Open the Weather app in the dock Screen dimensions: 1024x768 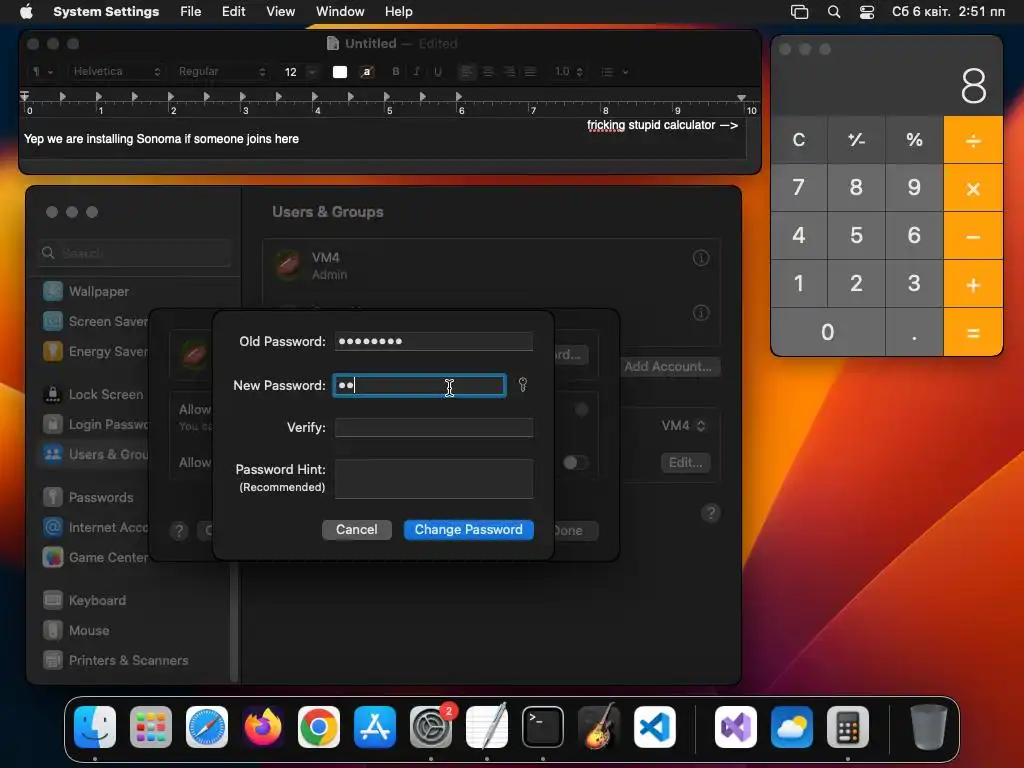coord(792,727)
